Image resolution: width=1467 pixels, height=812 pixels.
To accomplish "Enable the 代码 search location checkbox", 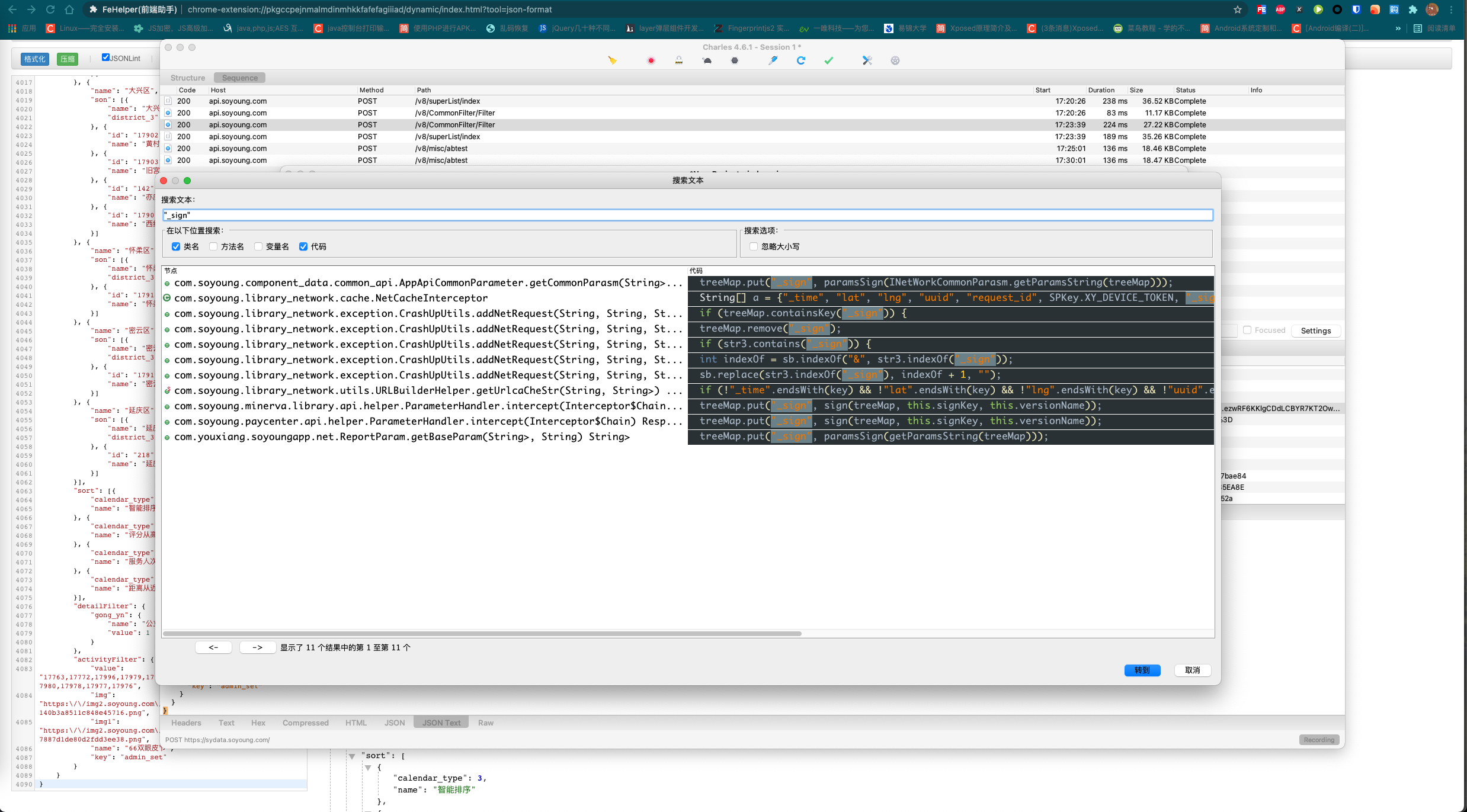I will [304, 247].
